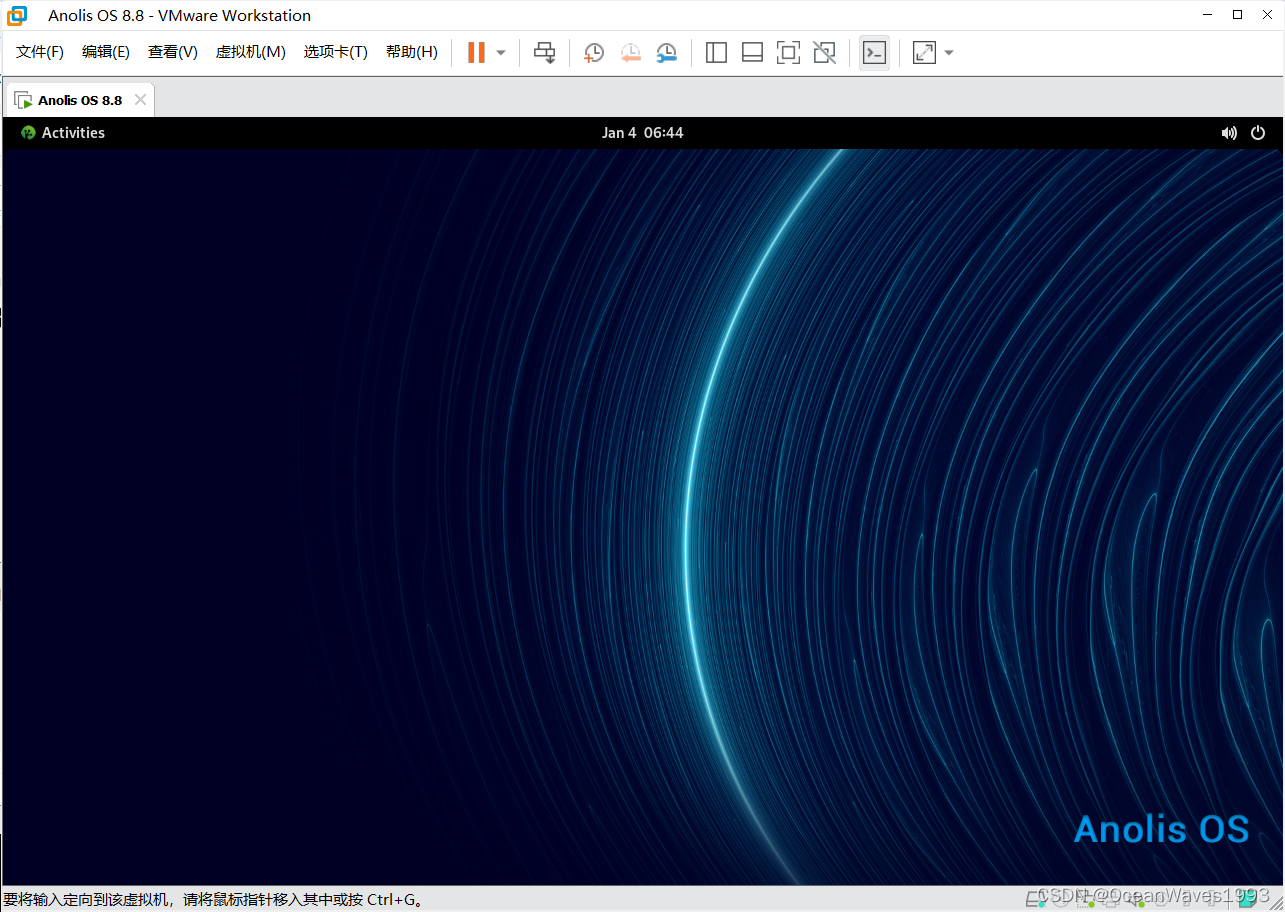Open the 选项卡(T) menu

point(336,52)
